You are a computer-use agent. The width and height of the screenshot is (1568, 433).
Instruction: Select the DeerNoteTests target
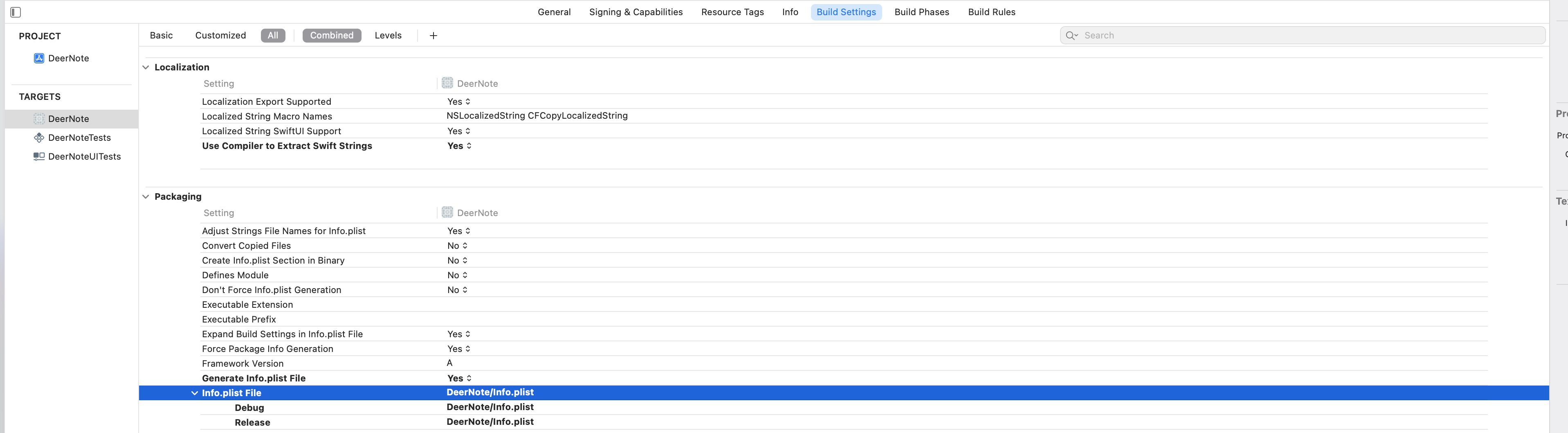[79, 138]
